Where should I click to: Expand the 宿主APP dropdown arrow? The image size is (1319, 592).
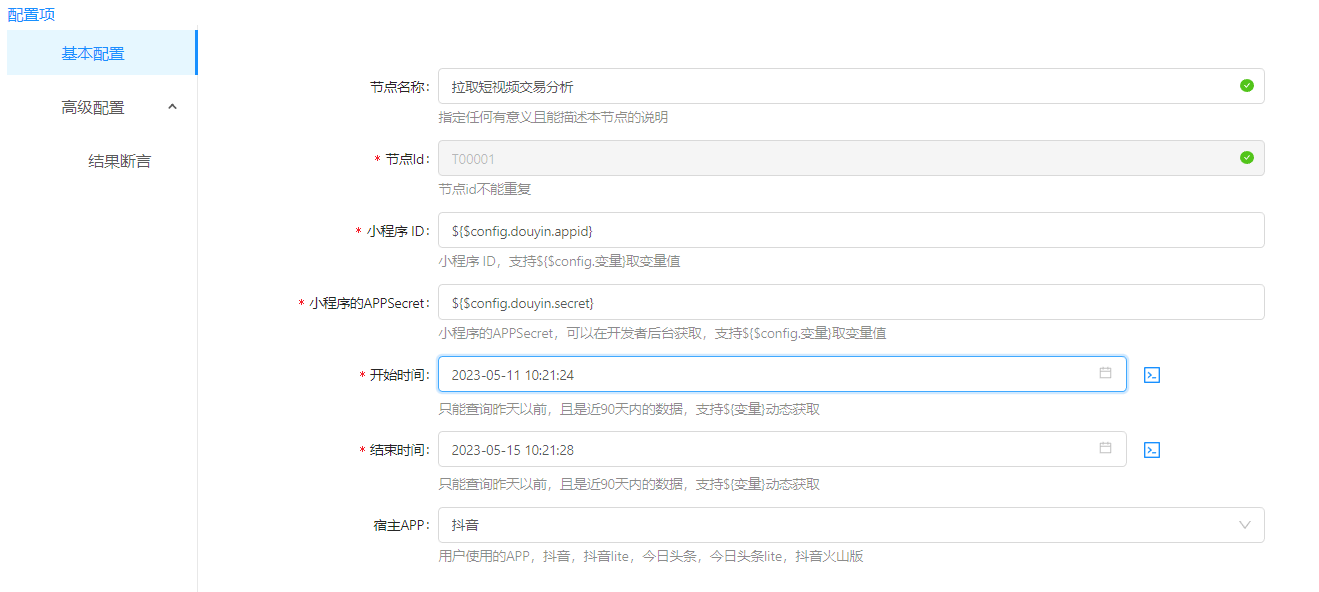pyautogui.click(x=1245, y=525)
